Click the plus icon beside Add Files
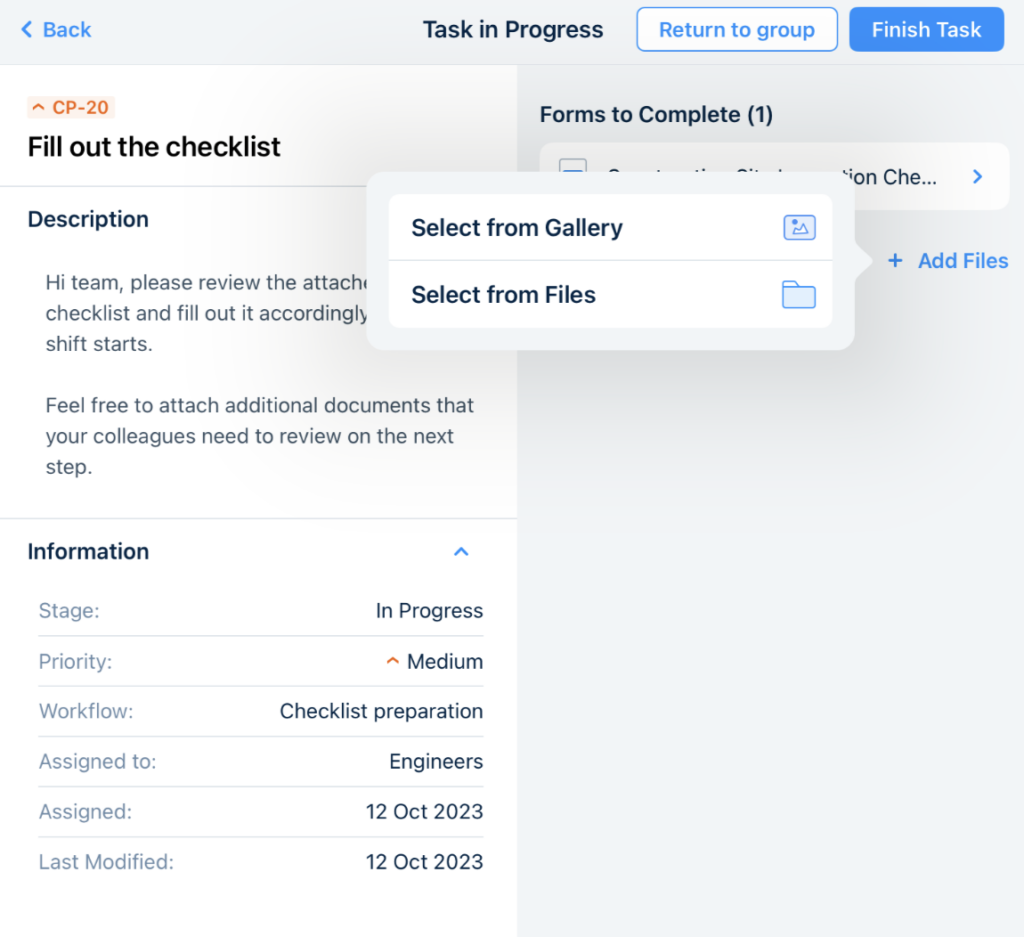Screen dimensions: 1024x937 (896, 261)
